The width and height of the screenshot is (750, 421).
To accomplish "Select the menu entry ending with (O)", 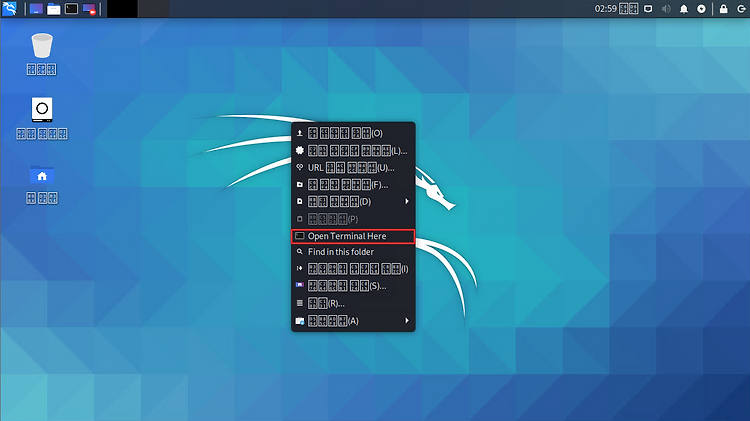I will tap(353, 133).
